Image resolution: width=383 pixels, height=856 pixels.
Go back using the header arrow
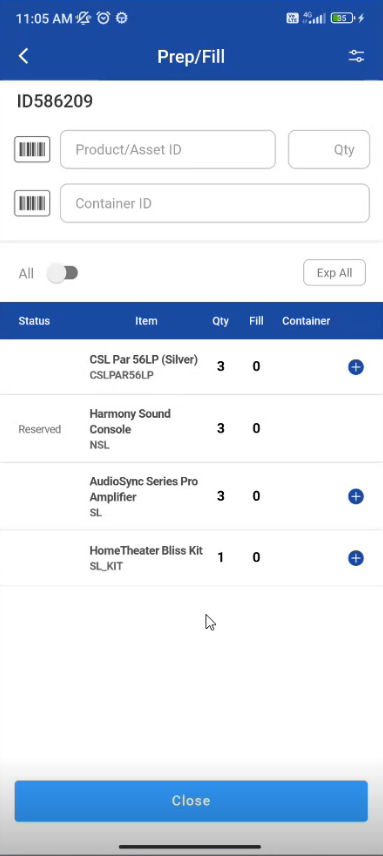click(23, 56)
